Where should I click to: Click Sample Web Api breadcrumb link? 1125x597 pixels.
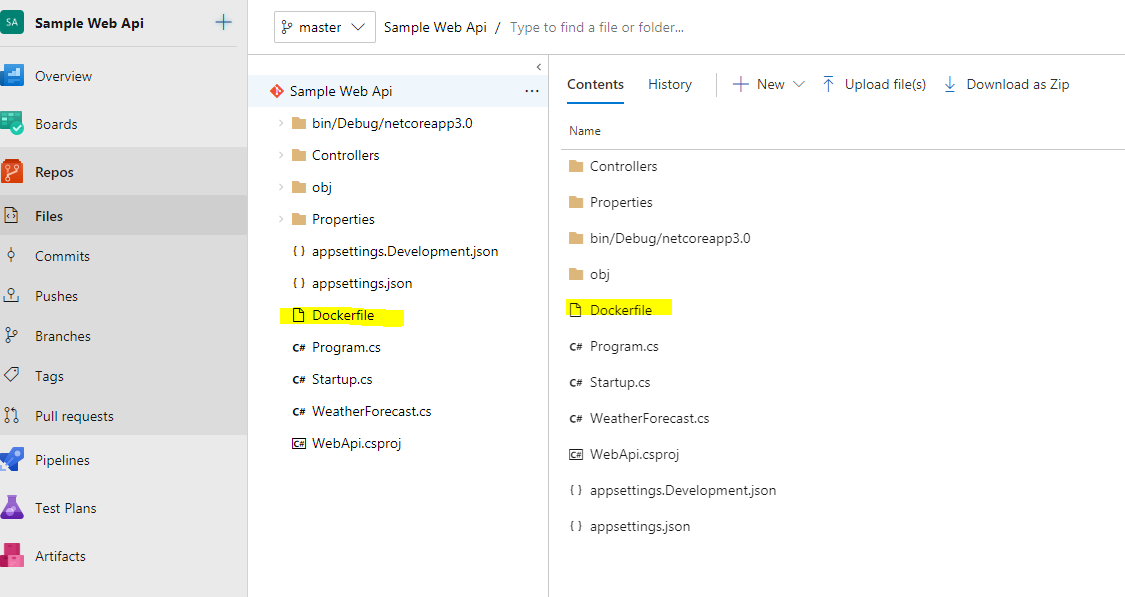coord(435,27)
